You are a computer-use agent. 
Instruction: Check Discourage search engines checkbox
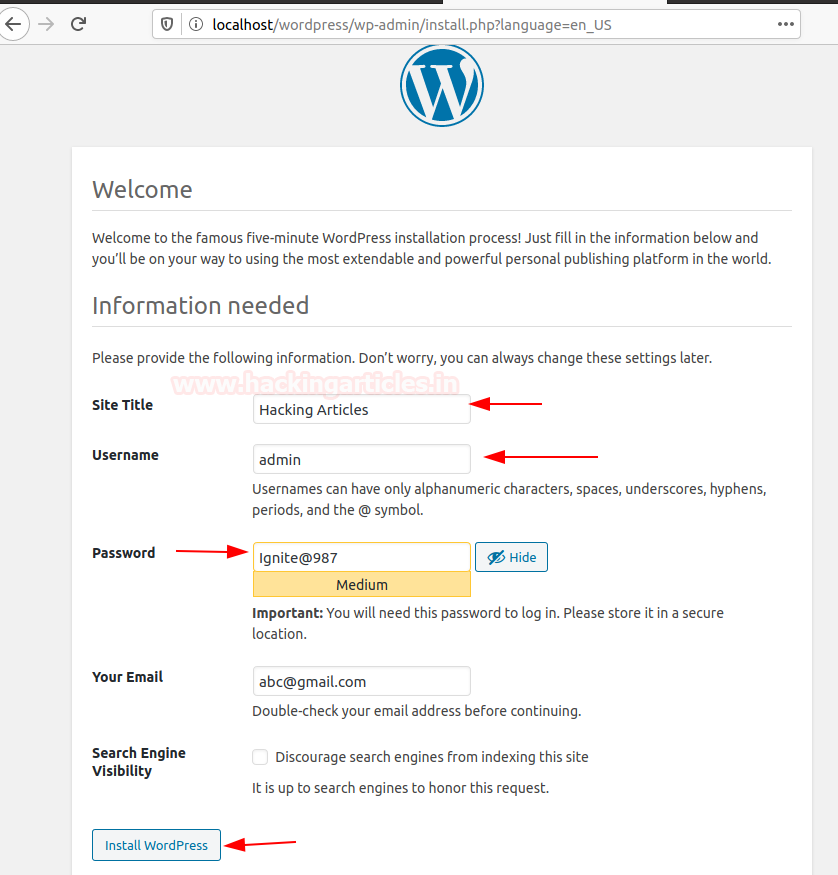point(260,757)
